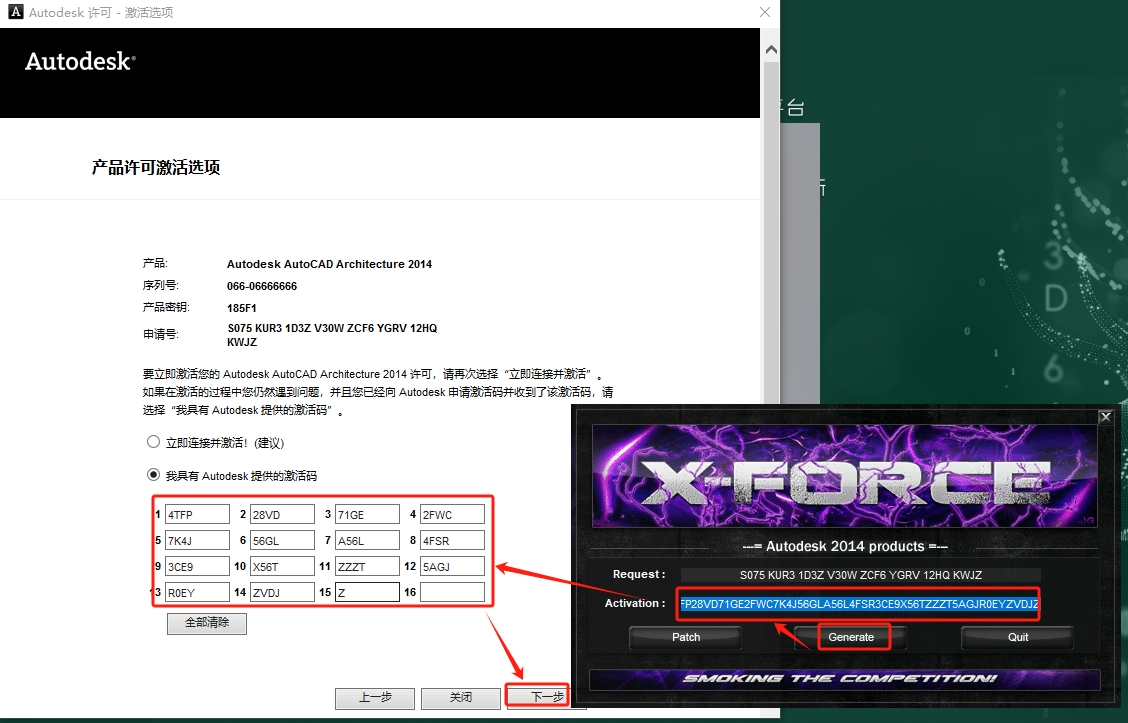Image resolution: width=1128 pixels, height=723 pixels.
Task: Click the Quit button in X-Force window
Action: click(x=1017, y=637)
